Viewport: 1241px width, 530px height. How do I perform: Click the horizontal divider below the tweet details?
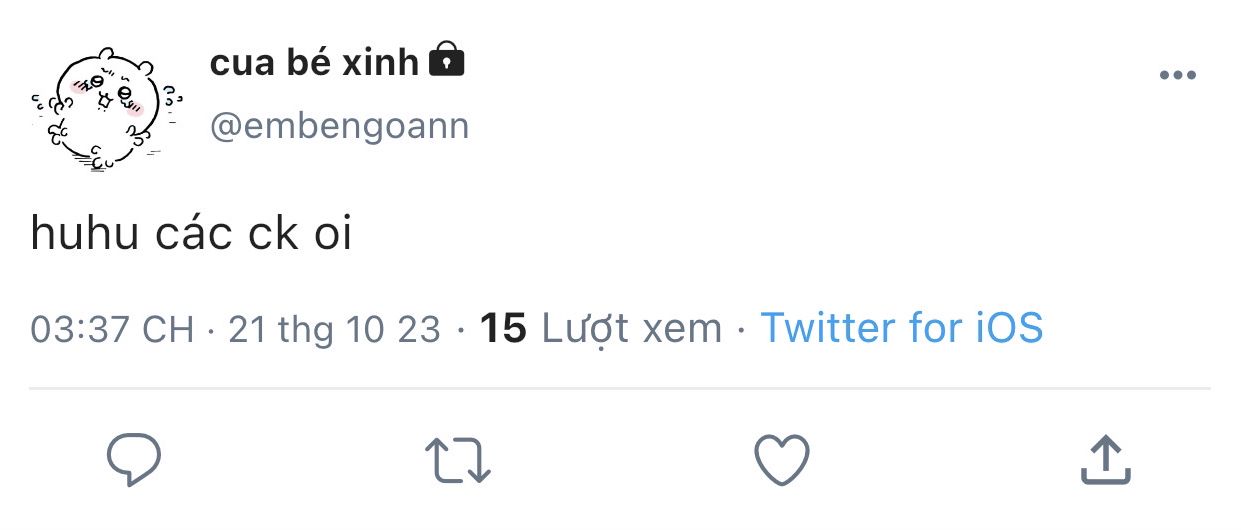click(620, 388)
